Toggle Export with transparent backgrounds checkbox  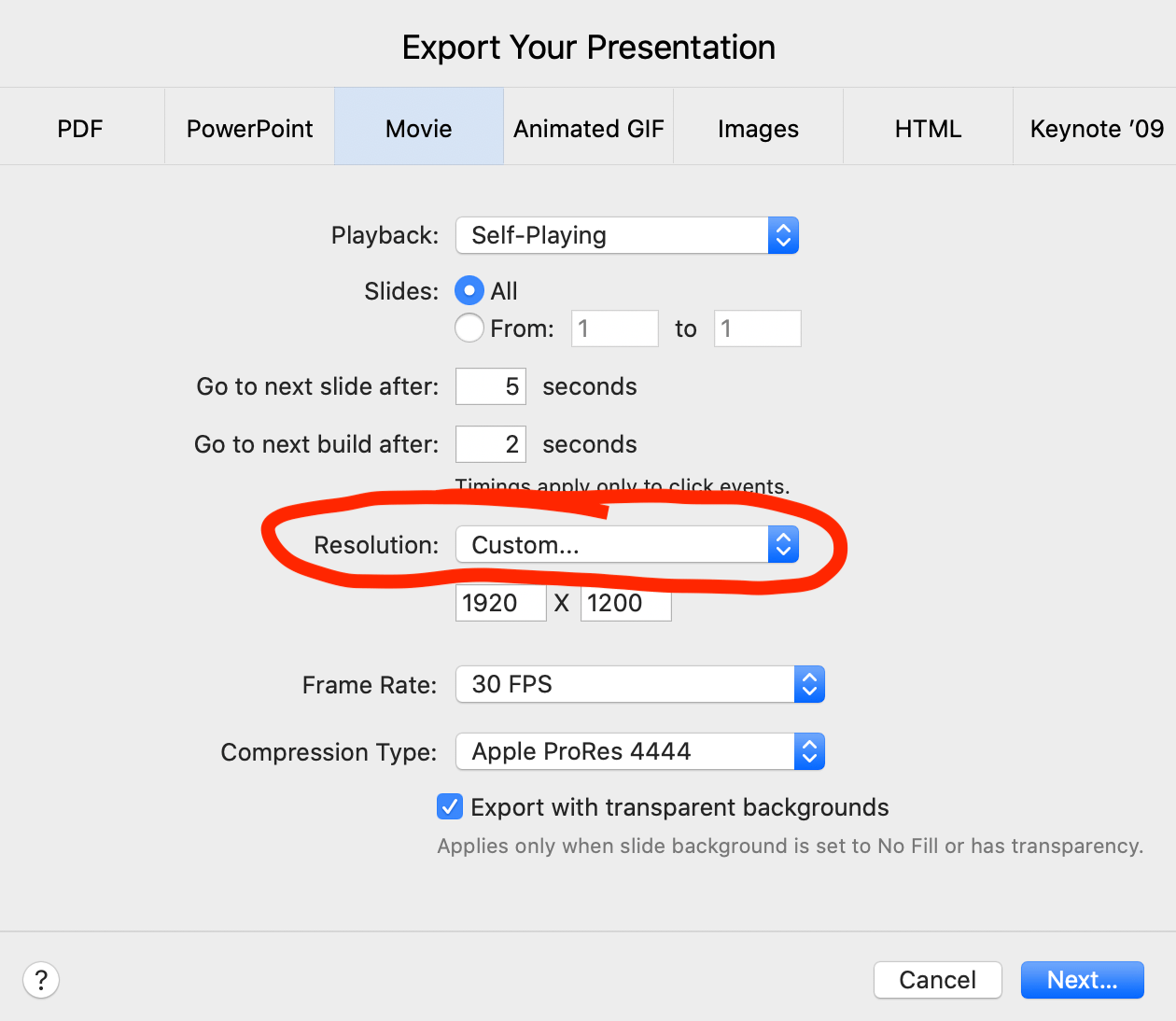click(x=450, y=806)
